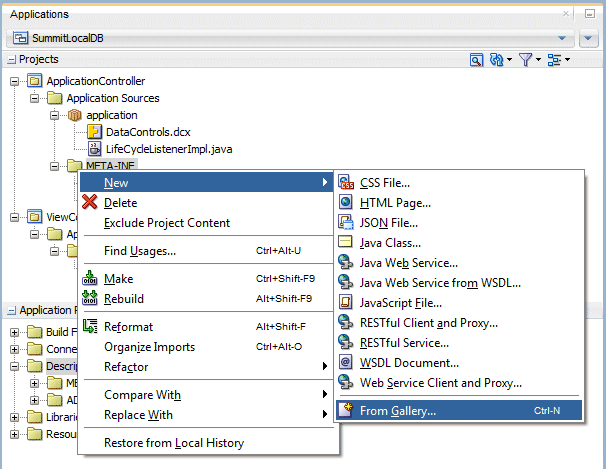Open the Compare With submenu
This screenshot has width=606, height=469.
coord(206,394)
